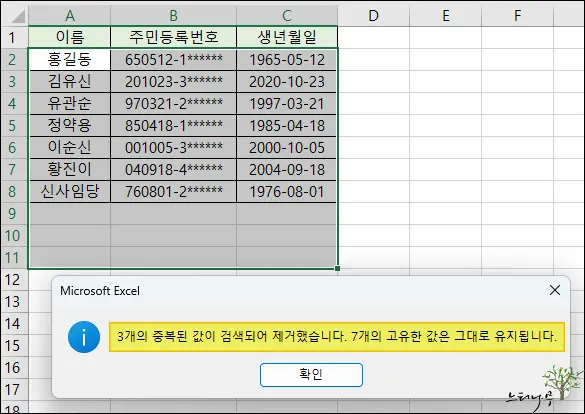585x414 pixels.
Task: Select the cell with 970321-2******
Action: tap(173, 103)
